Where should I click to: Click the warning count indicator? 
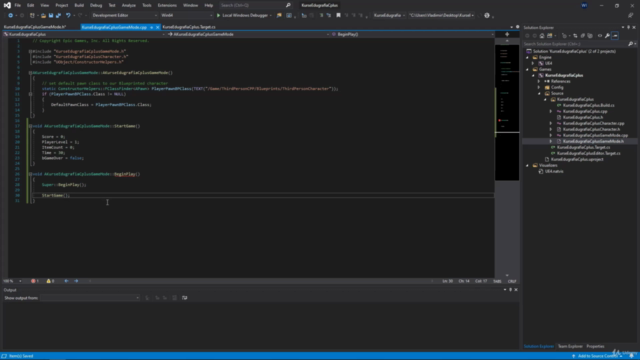[50, 281]
